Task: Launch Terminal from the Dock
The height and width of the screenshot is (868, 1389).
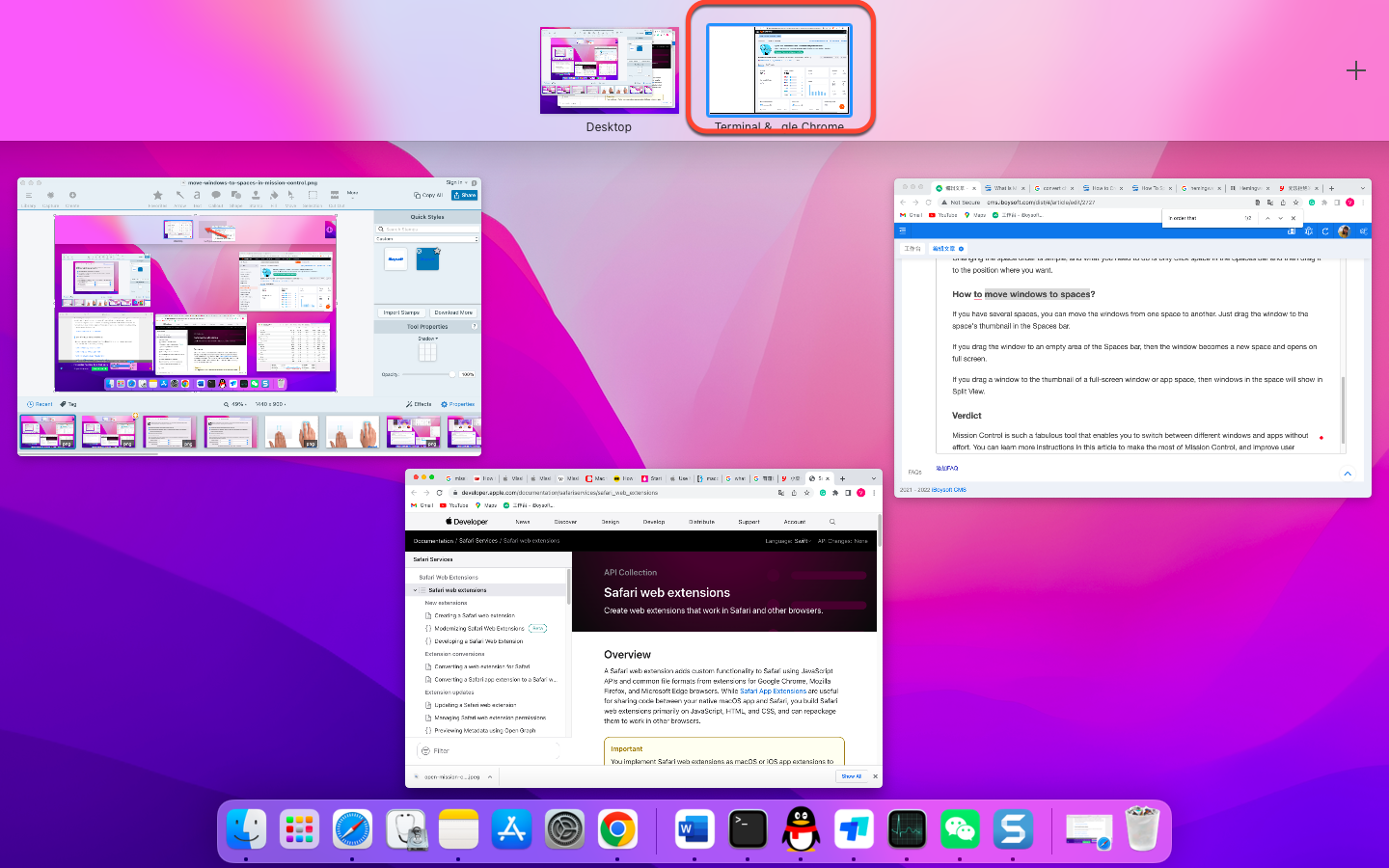Action: coord(748,829)
